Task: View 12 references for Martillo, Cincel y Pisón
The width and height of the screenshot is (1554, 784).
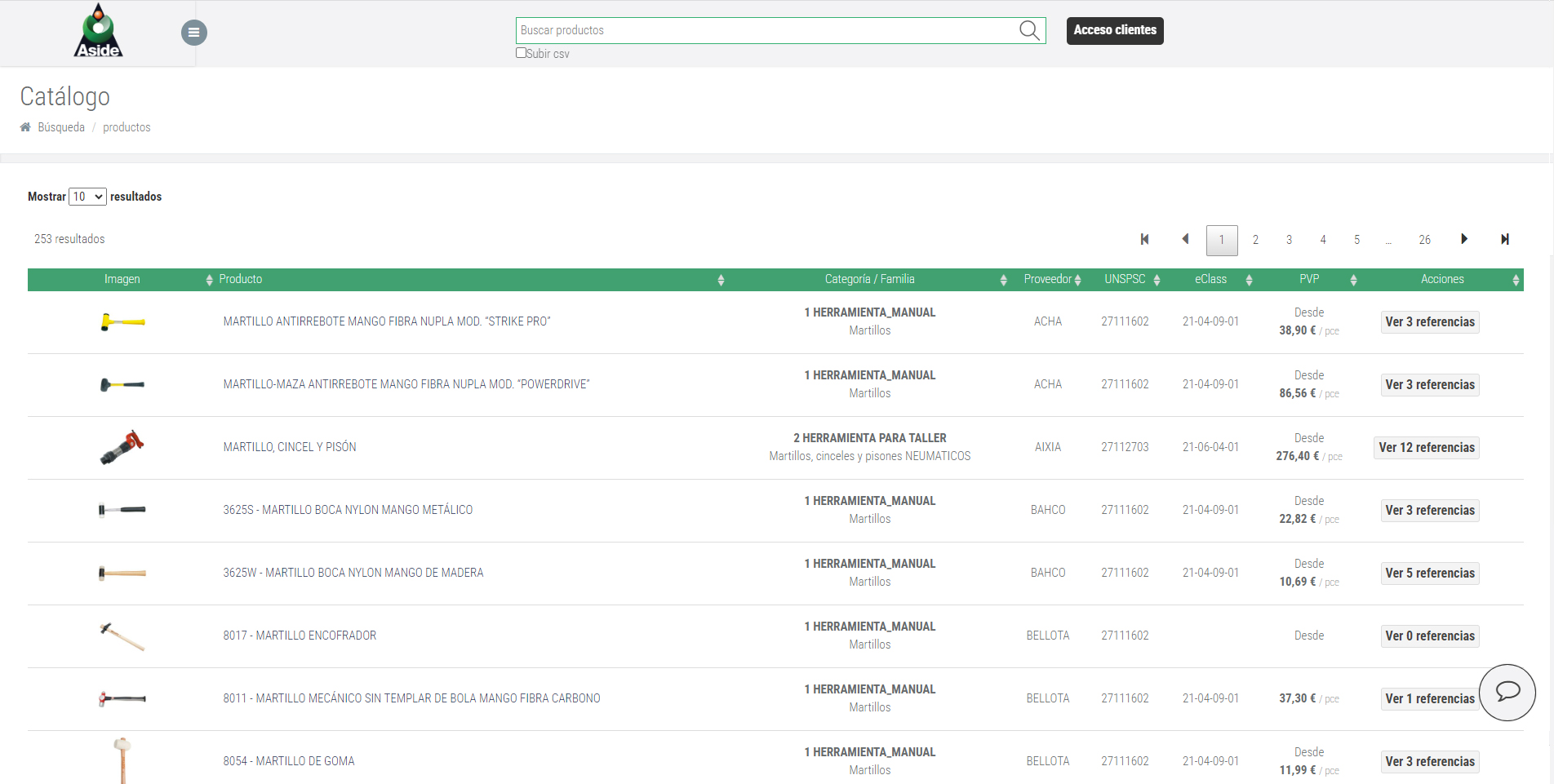Action: 1426,448
